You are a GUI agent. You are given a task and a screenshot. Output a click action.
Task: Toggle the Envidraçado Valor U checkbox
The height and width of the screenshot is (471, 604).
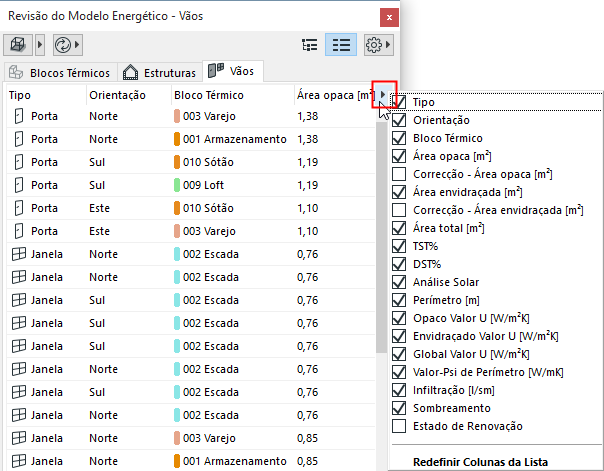[x=399, y=336]
